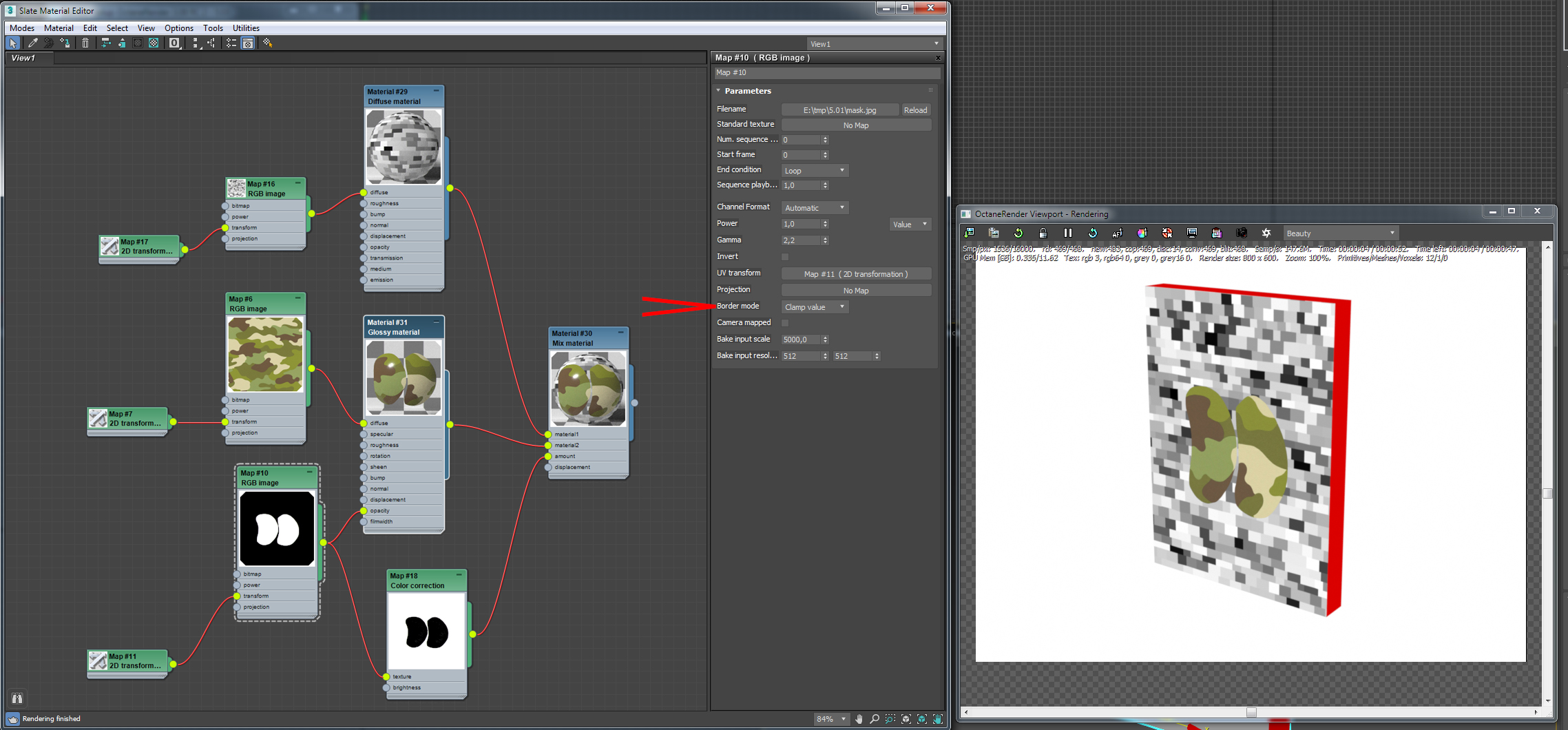This screenshot has width=1568, height=730.
Task: Toggle Material ID channel zero button
Action: [174, 43]
